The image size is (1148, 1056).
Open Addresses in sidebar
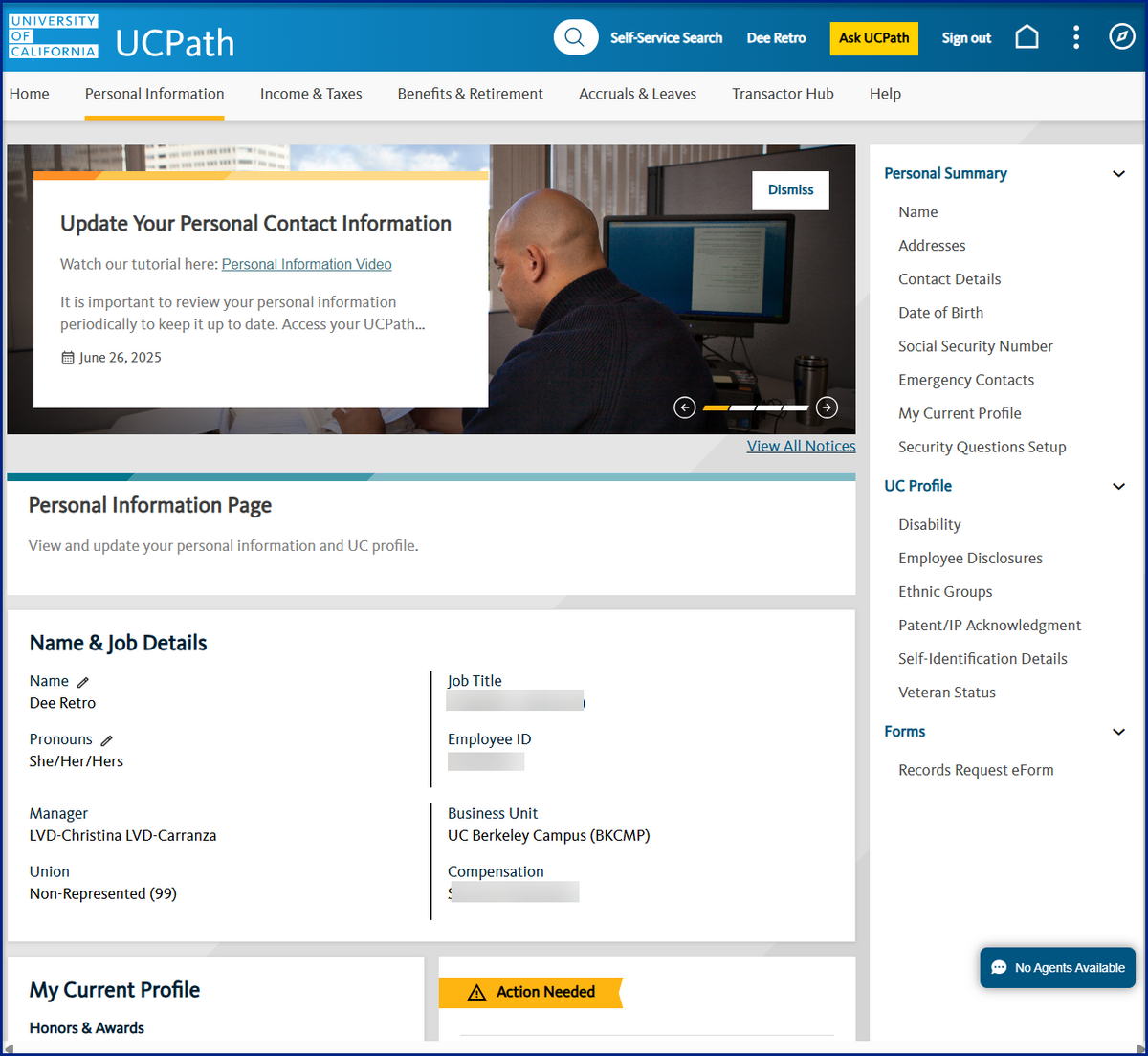click(x=932, y=246)
